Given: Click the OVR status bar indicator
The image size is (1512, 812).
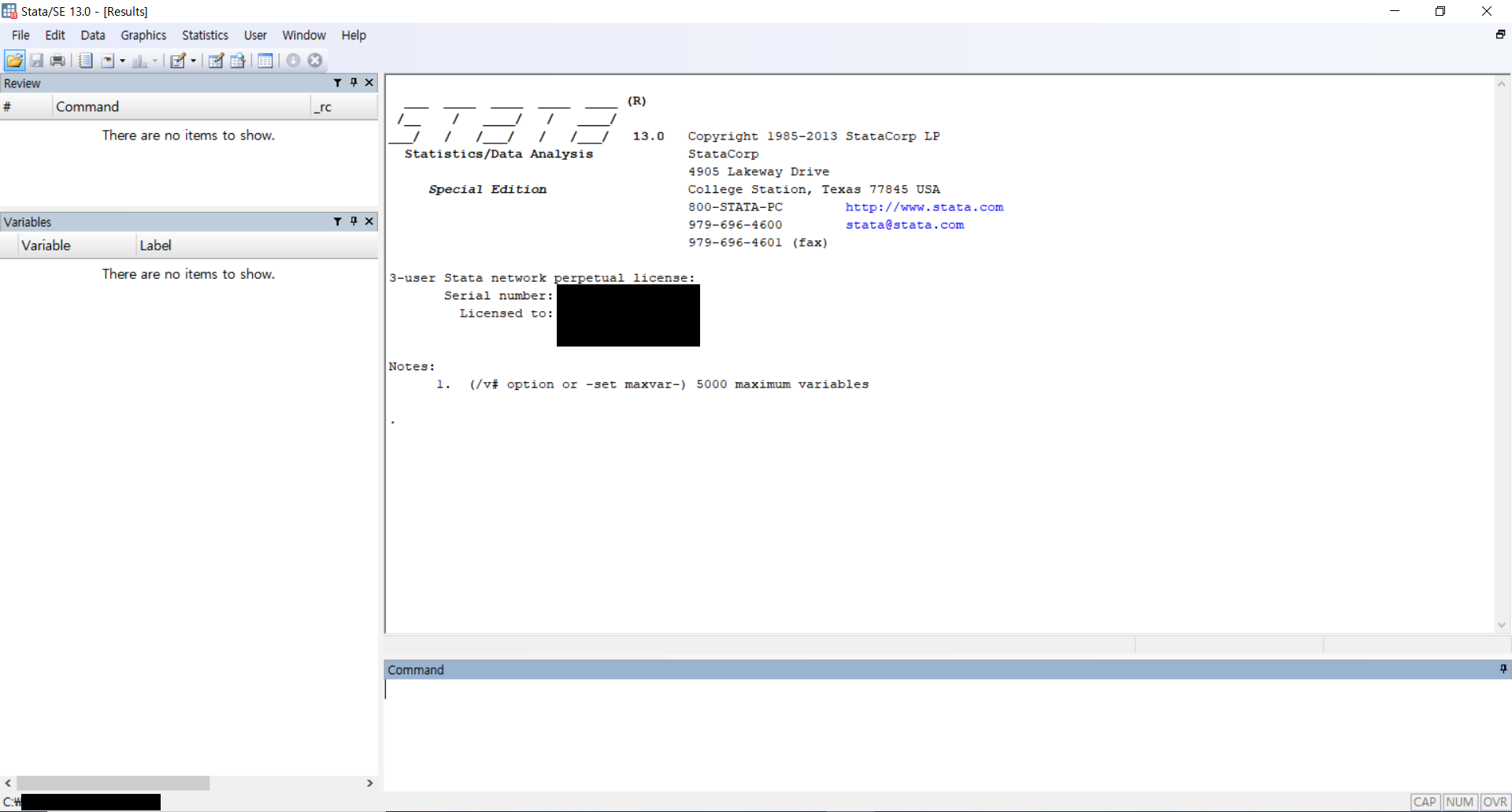Looking at the screenshot, I should (1495, 802).
